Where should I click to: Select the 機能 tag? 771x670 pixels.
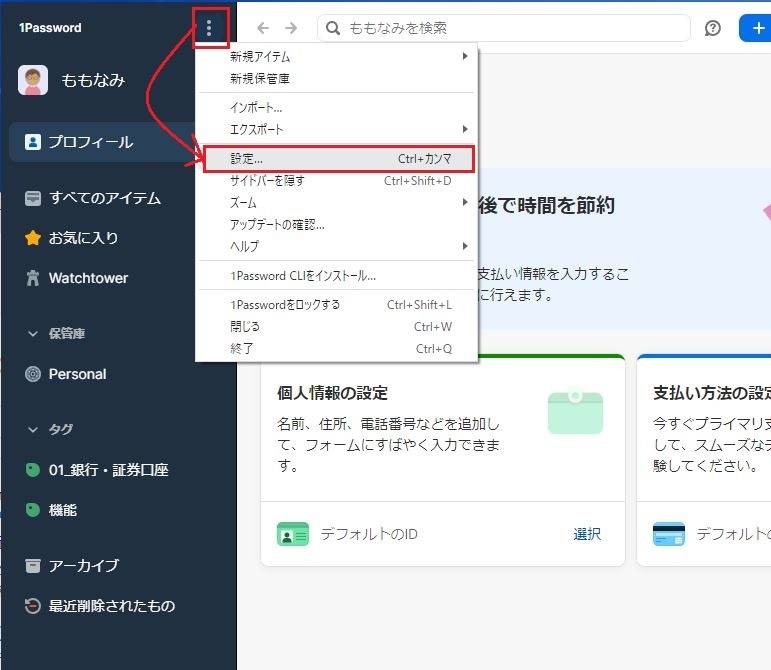62,510
